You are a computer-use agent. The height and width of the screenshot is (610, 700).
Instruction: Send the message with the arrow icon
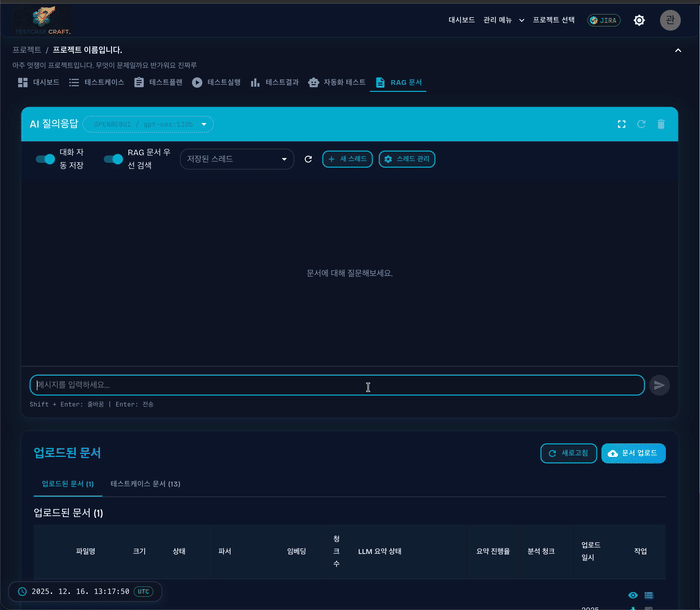(659, 385)
